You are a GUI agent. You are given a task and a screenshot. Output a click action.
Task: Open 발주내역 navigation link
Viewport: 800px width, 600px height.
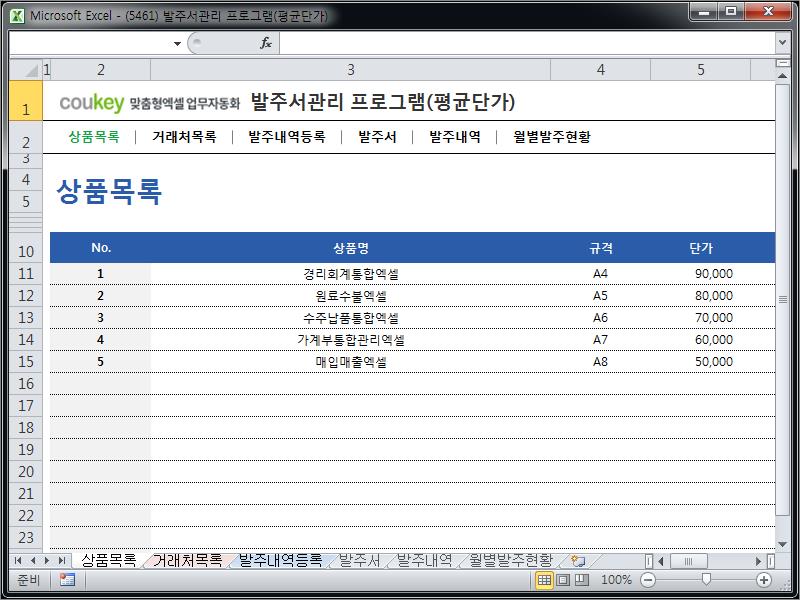point(455,137)
